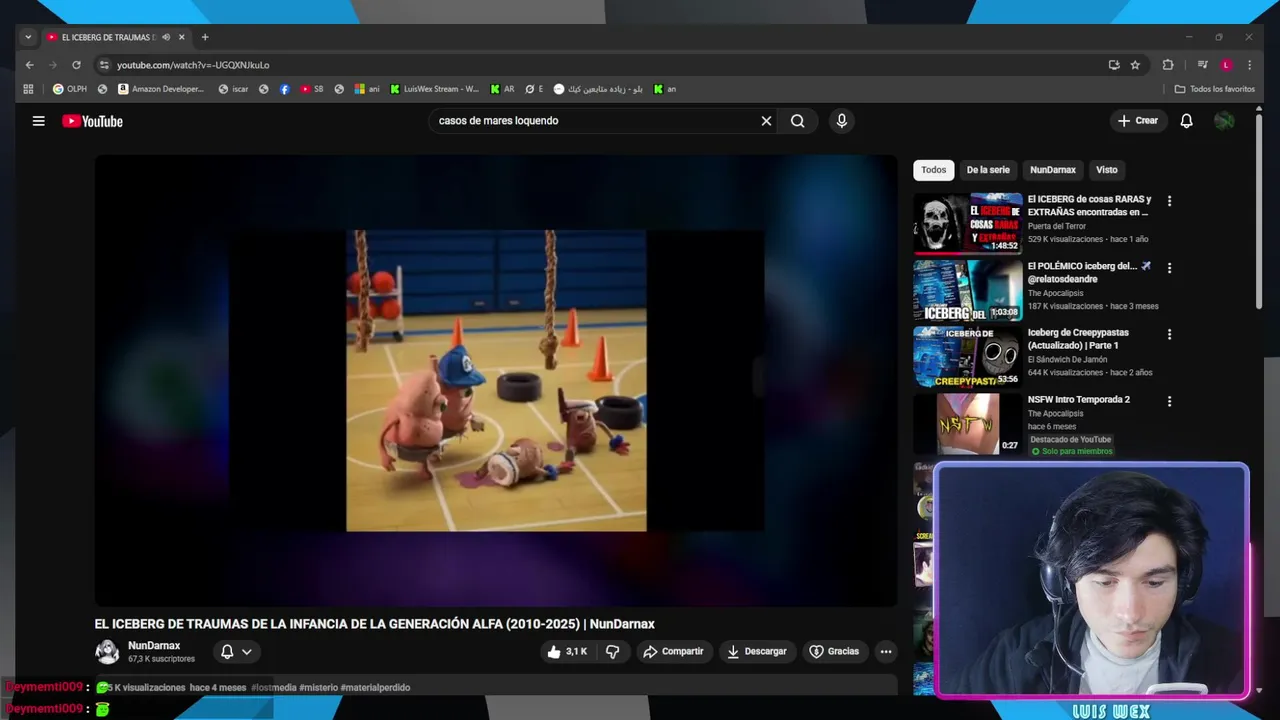1280x720 pixels.
Task: Click Puerta del Terror channel name
Action: 1057,226
